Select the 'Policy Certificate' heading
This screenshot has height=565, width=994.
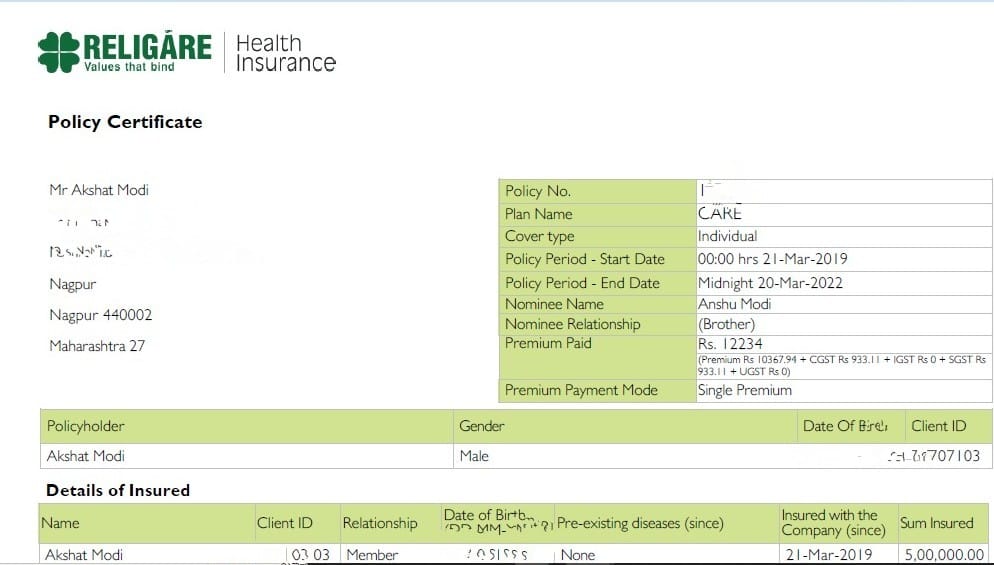click(125, 122)
